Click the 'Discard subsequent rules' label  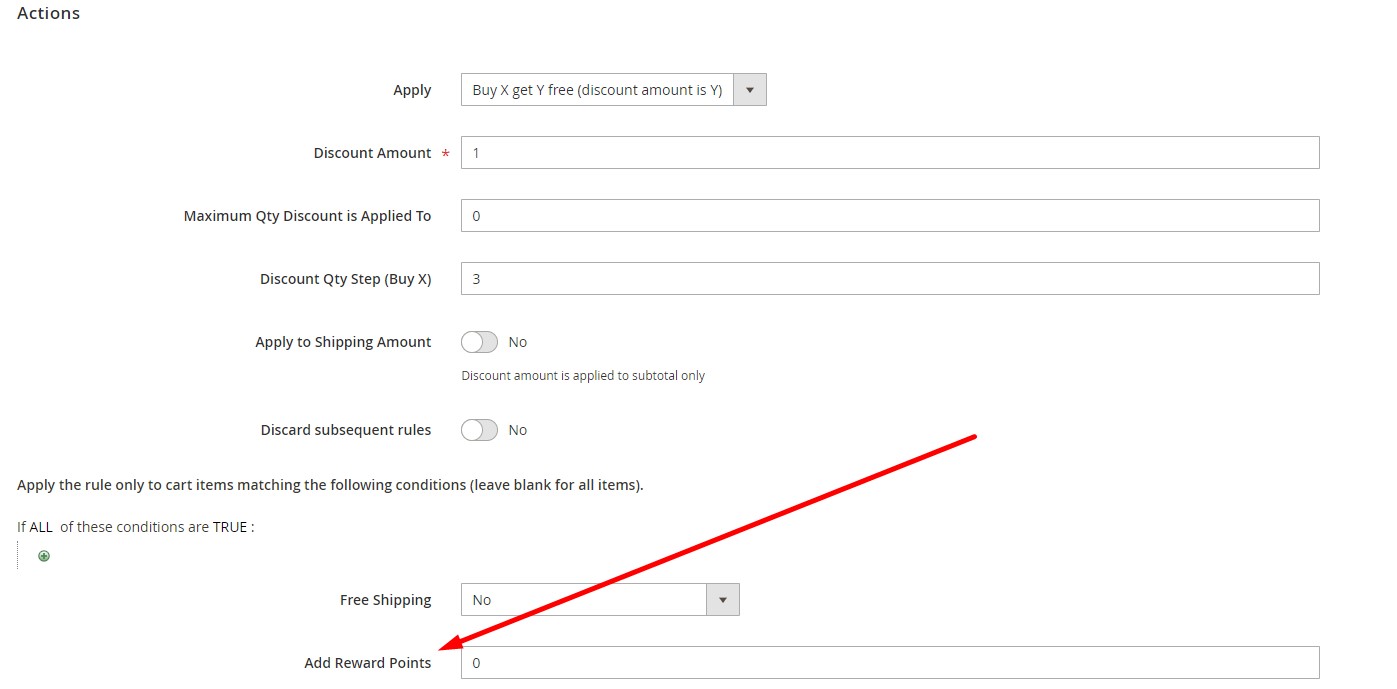click(346, 430)
